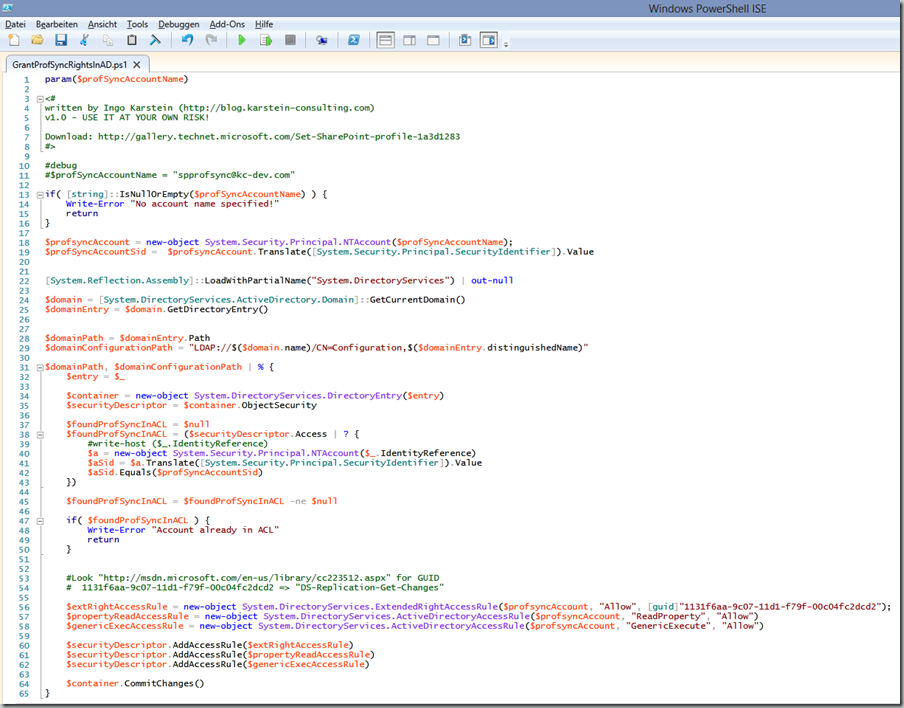Collapse the comment block at line 3
This screenshot has width=904, height=708.
point(40,99)
